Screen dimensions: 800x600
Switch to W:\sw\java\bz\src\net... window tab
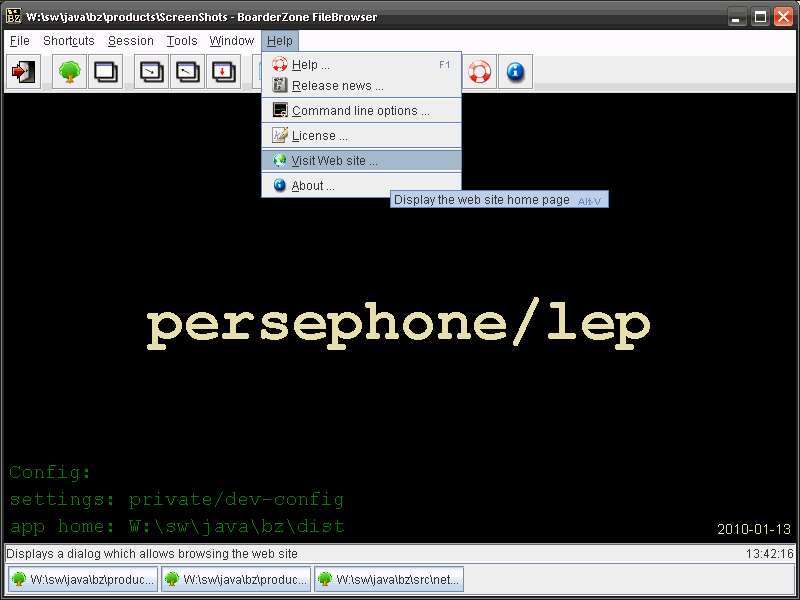pos(389,579)
